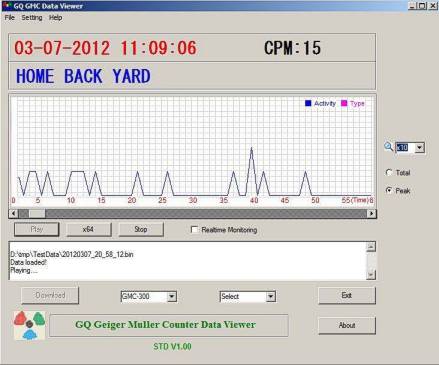
Task: Select the Peak radio button
Action: pos(389,190)
